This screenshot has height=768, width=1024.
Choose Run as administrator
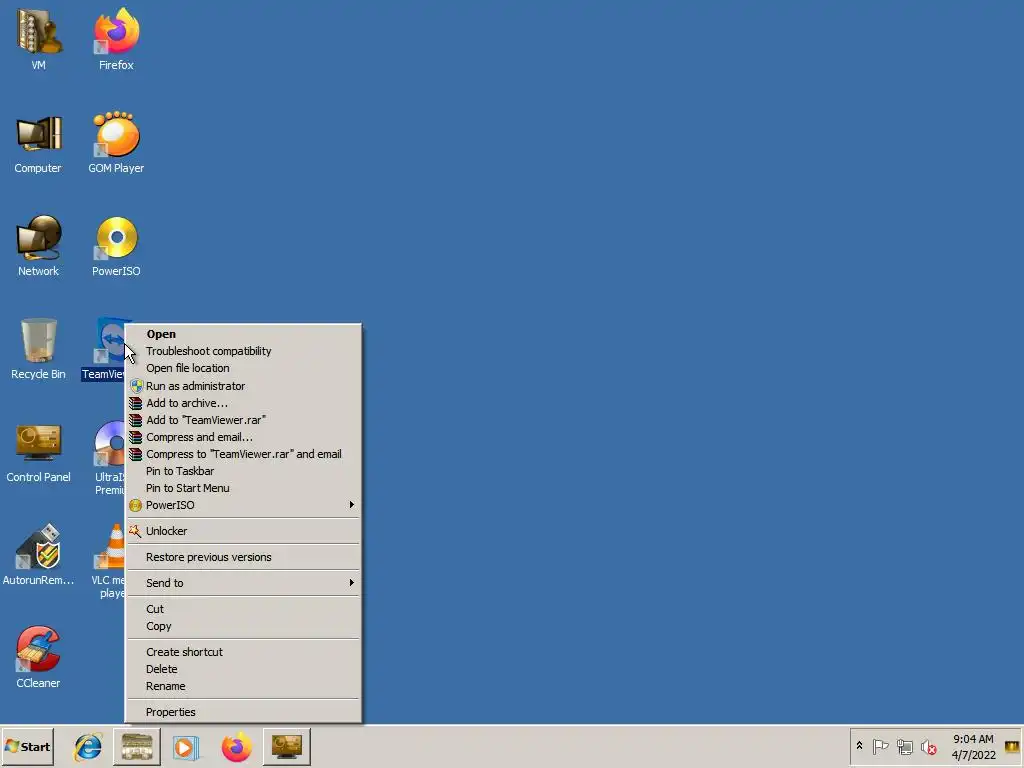pos(243,386)
